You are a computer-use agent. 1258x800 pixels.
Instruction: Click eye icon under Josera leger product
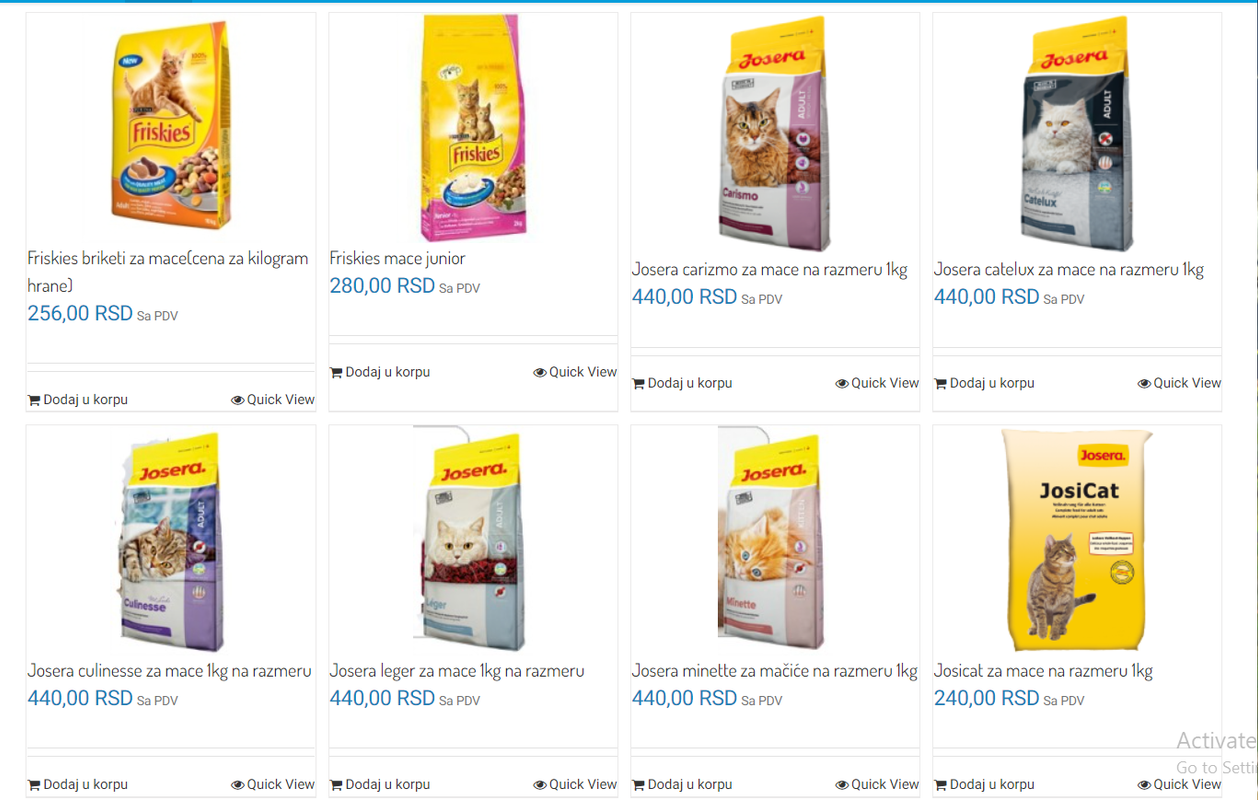(540, 785)
